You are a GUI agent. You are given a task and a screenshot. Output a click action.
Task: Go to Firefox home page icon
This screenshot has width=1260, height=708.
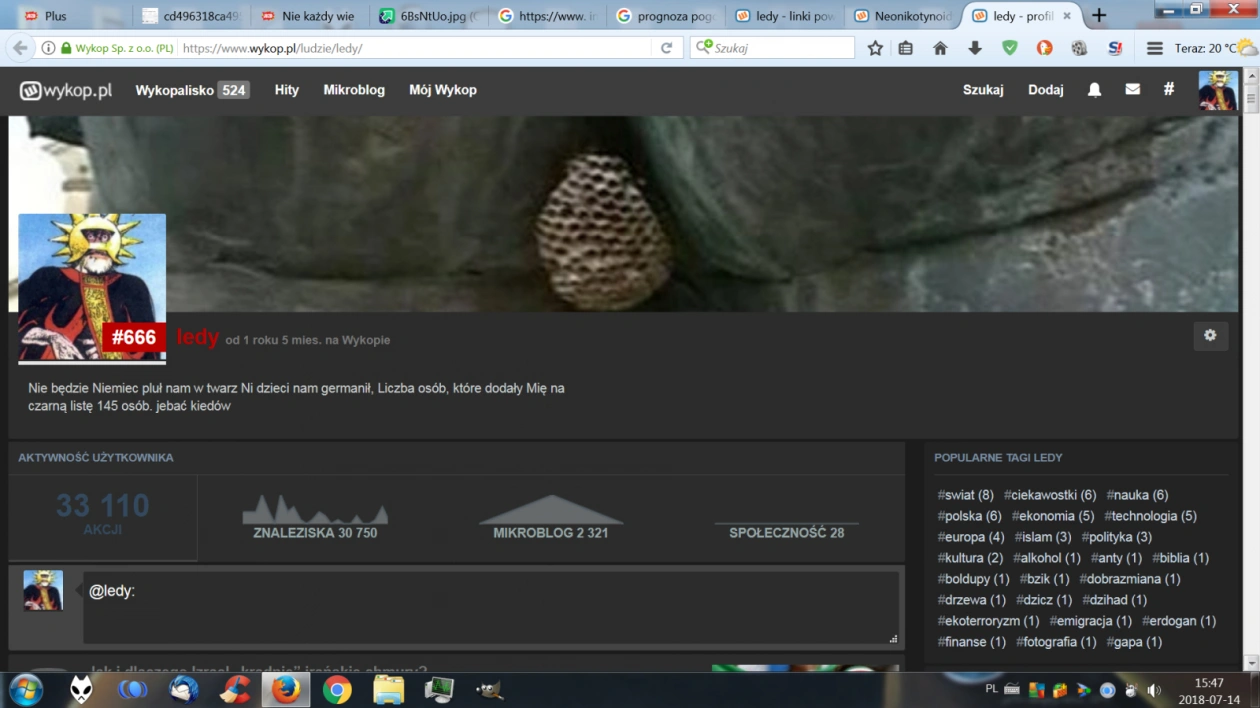[x=940, y=48]
